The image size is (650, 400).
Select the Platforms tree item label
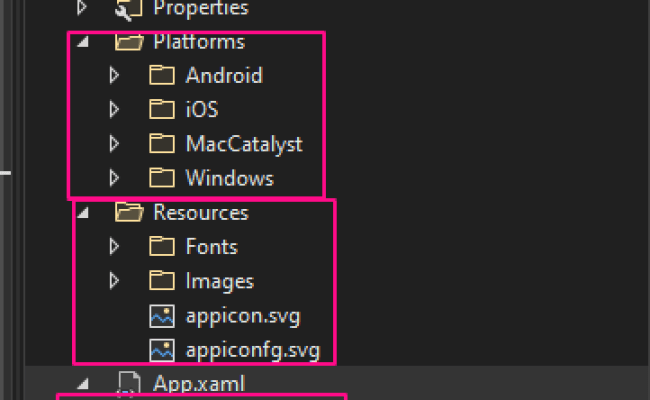point(199,42)
